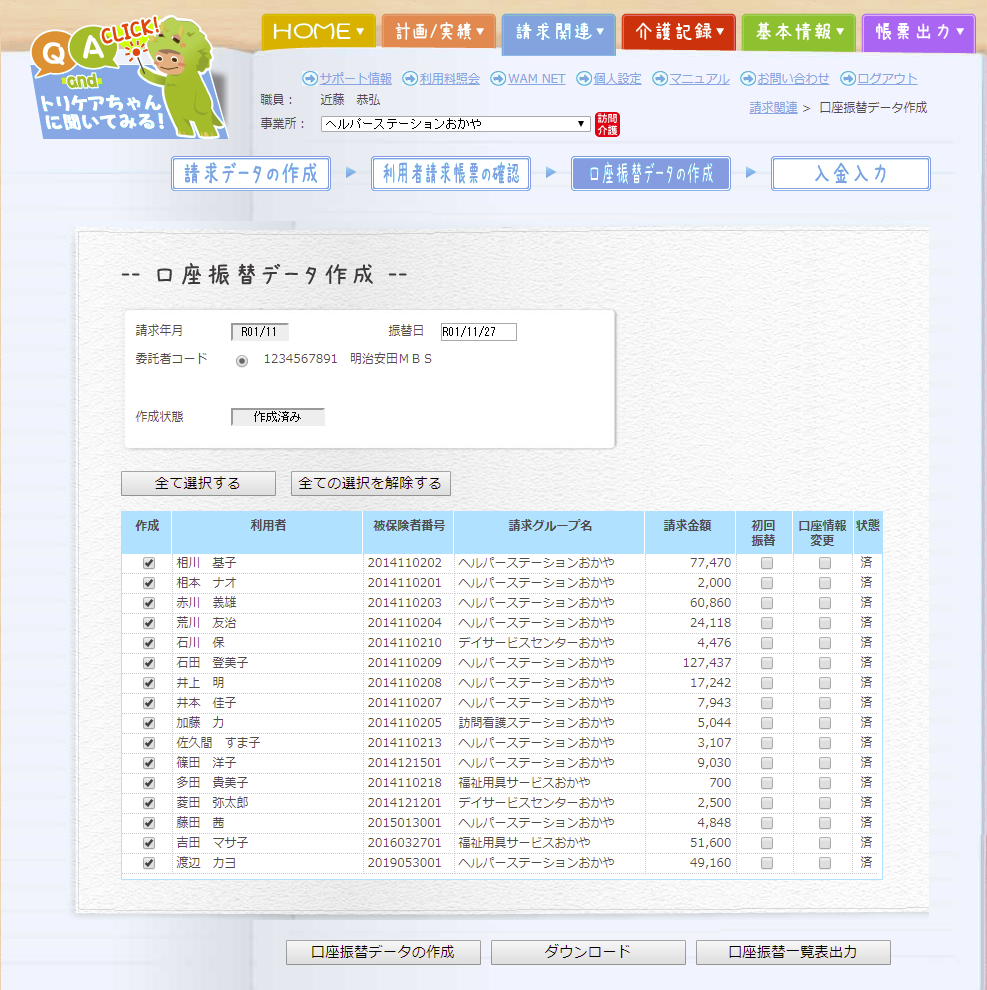
Task: Click arrow icon beside ログアウト
Action: [848, 79]
